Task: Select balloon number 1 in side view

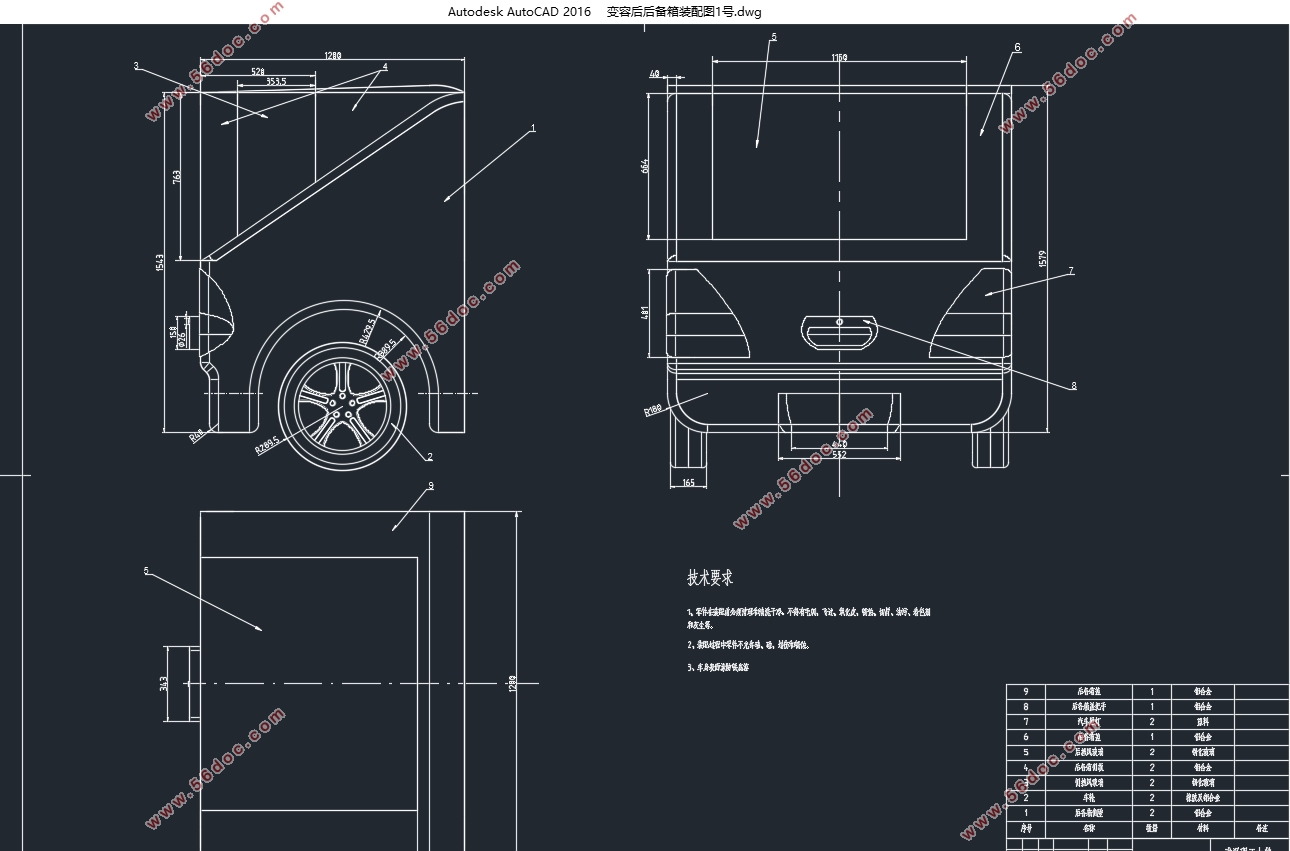Action: pos(533,128)
